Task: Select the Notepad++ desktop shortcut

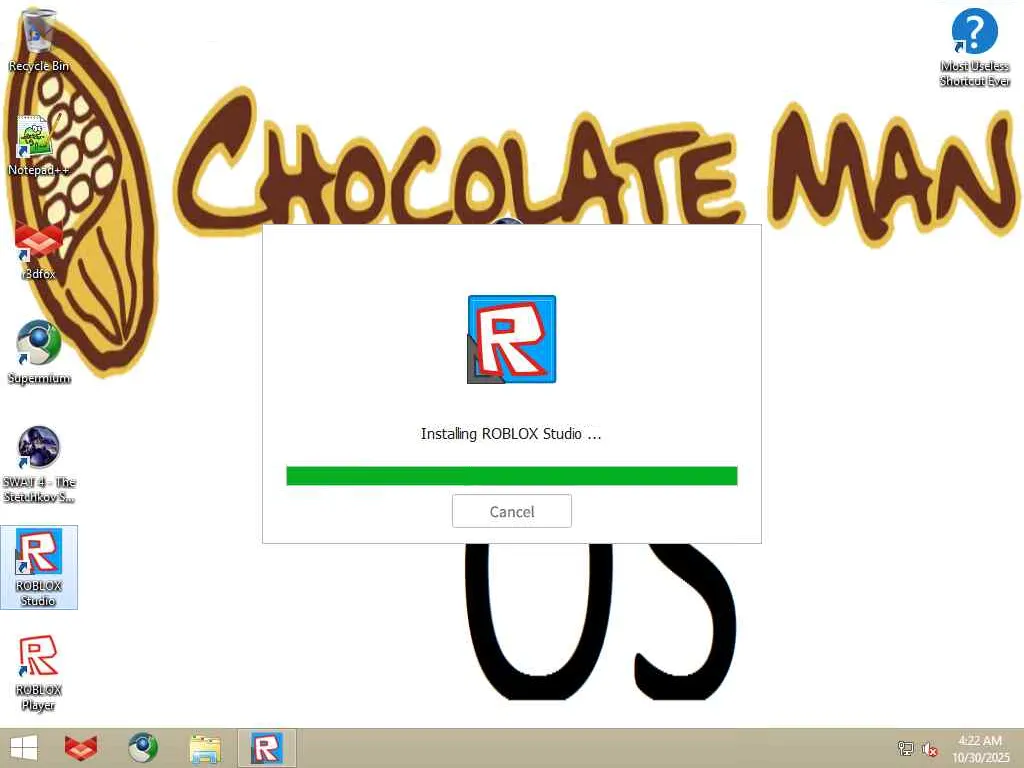Action: (39, 146)
